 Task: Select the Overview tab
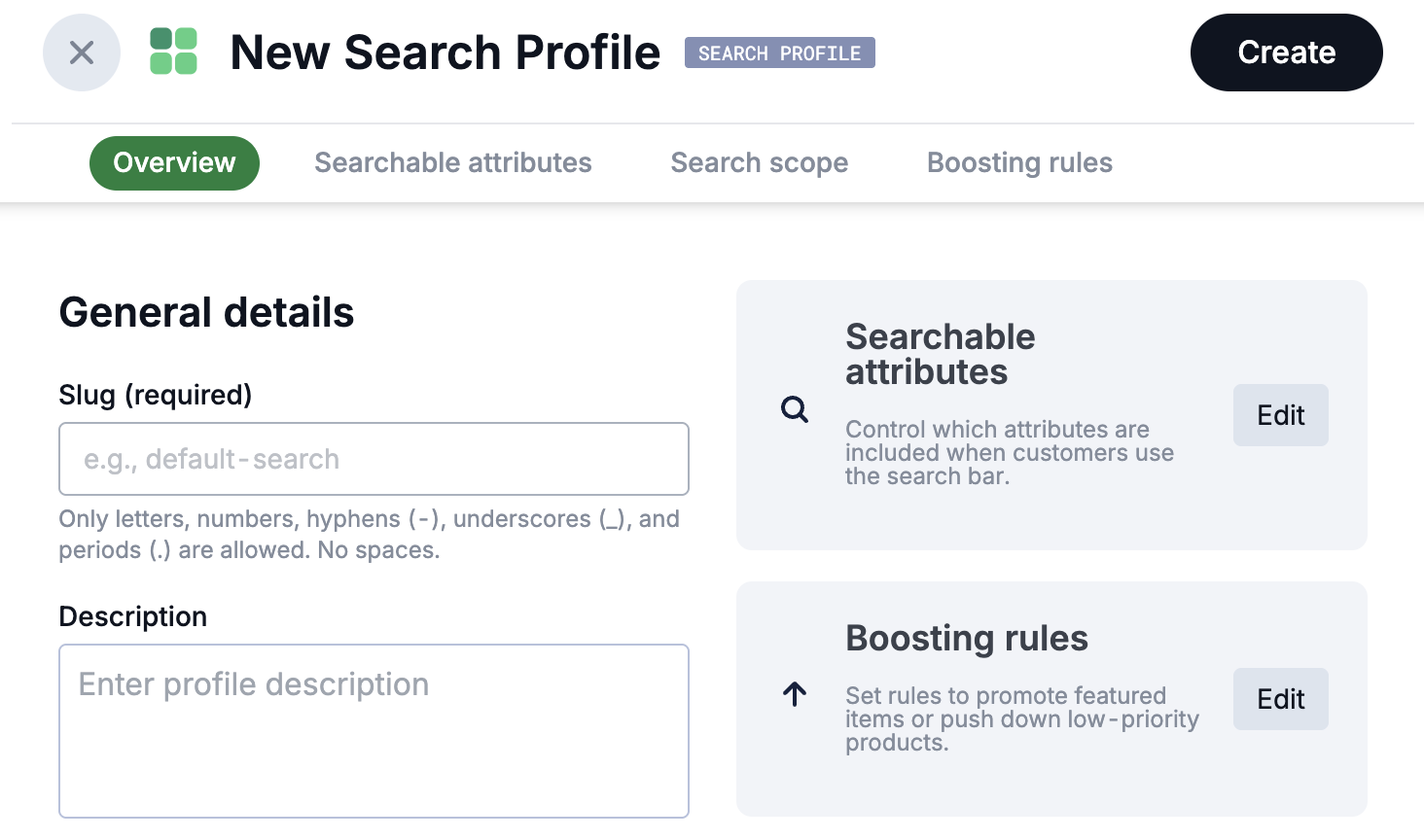[x=174, y=162]
